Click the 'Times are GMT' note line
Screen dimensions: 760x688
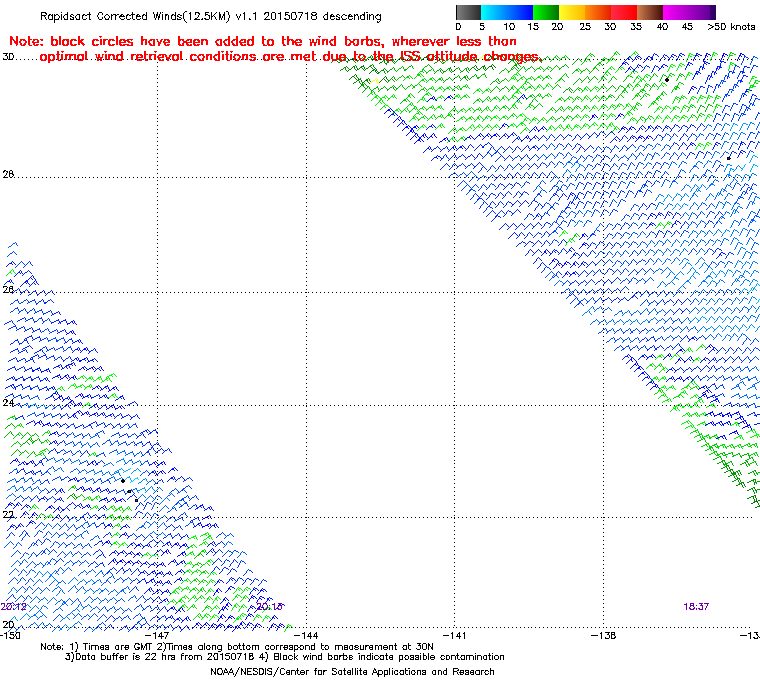237,647
